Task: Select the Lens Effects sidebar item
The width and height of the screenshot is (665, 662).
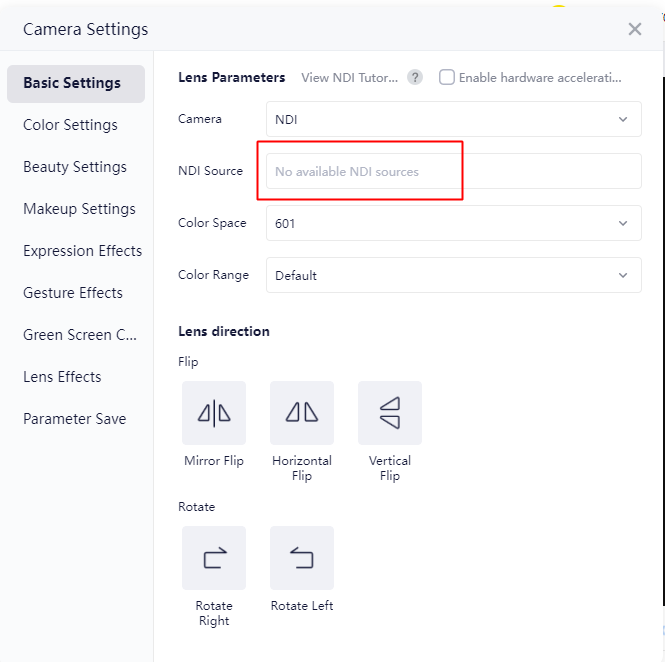Action: (x=62, y=377)
